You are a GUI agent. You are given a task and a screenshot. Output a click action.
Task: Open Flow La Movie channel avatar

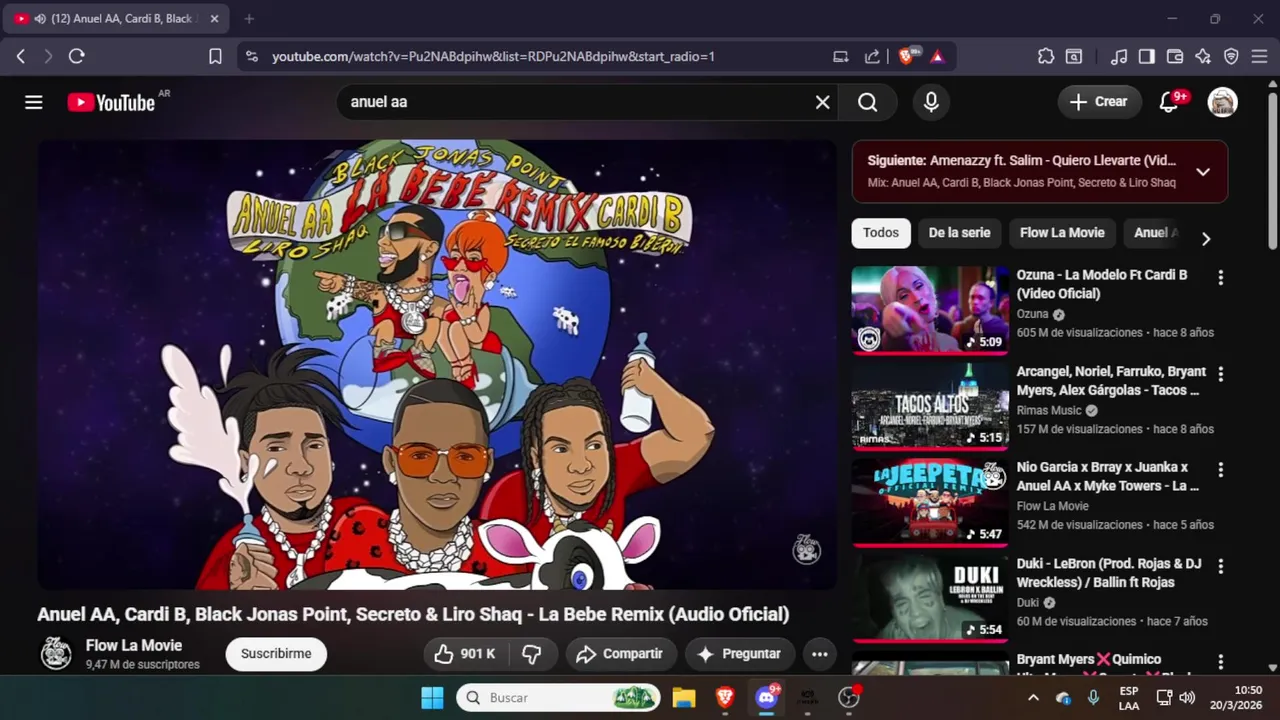pyautogui.click(x=56, y=654)
